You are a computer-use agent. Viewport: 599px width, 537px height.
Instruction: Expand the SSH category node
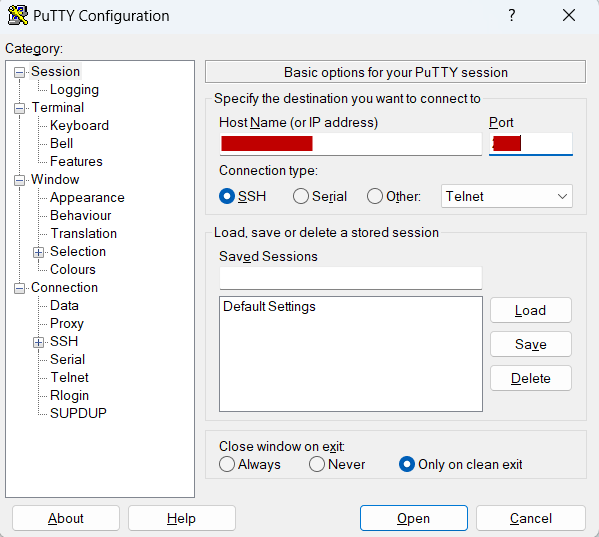click(x=38, y=342)
